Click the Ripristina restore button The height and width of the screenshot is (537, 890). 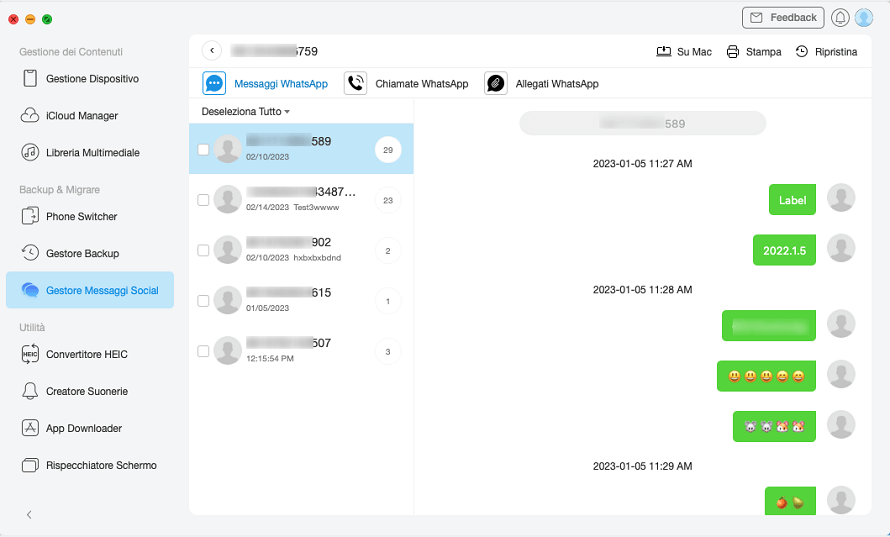click(826, 51)
